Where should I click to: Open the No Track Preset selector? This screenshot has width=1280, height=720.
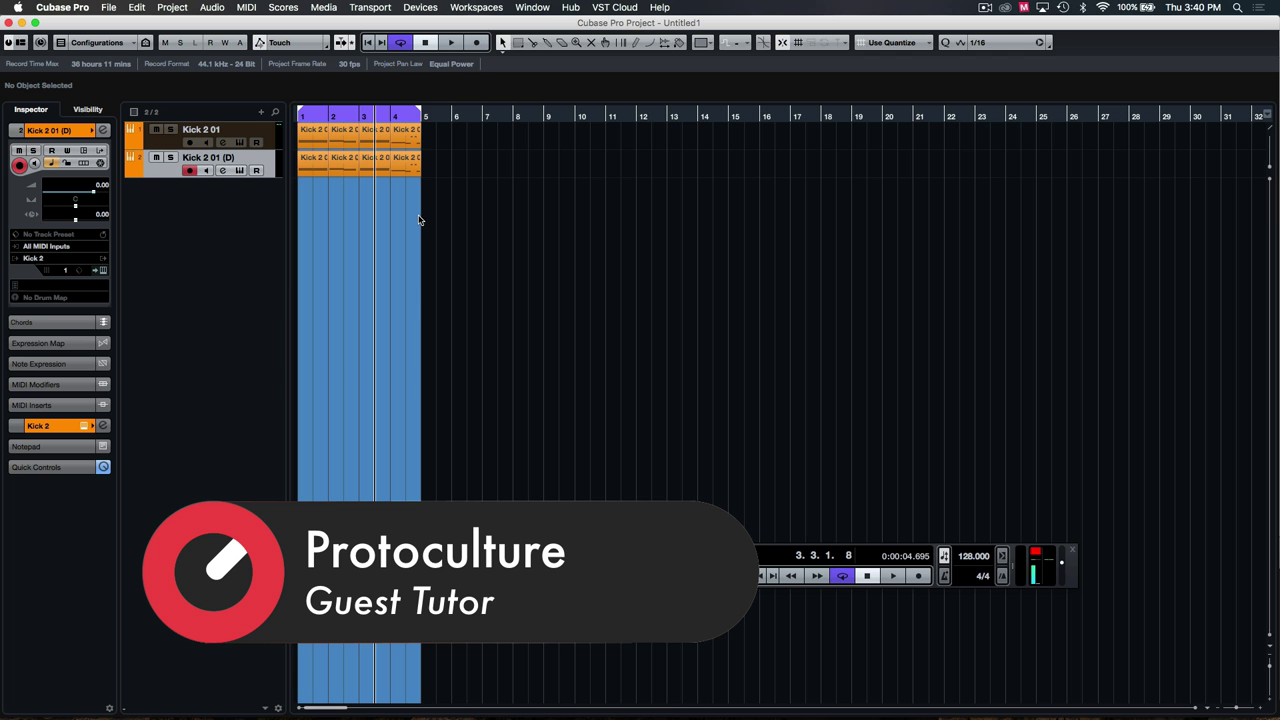point(59,234)
